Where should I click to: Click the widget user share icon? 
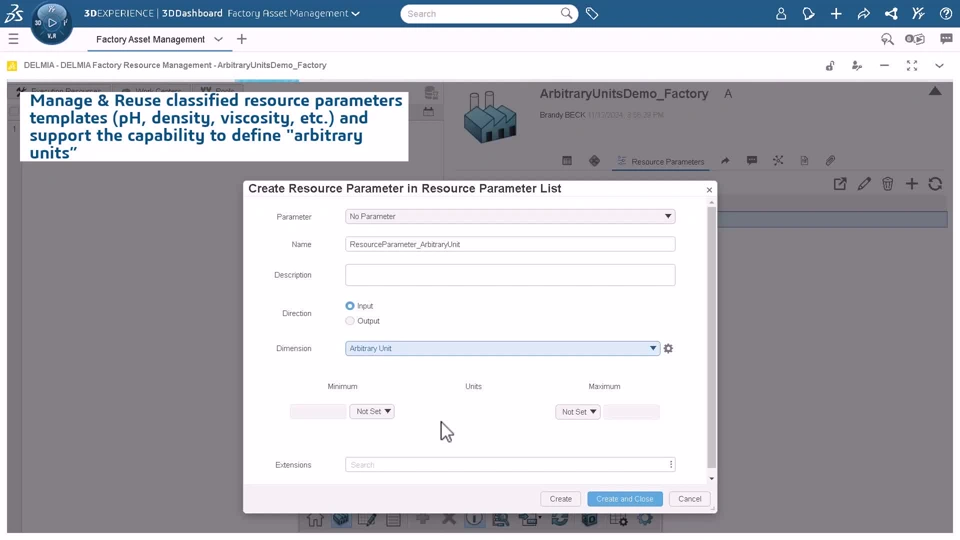click(857, 66)
